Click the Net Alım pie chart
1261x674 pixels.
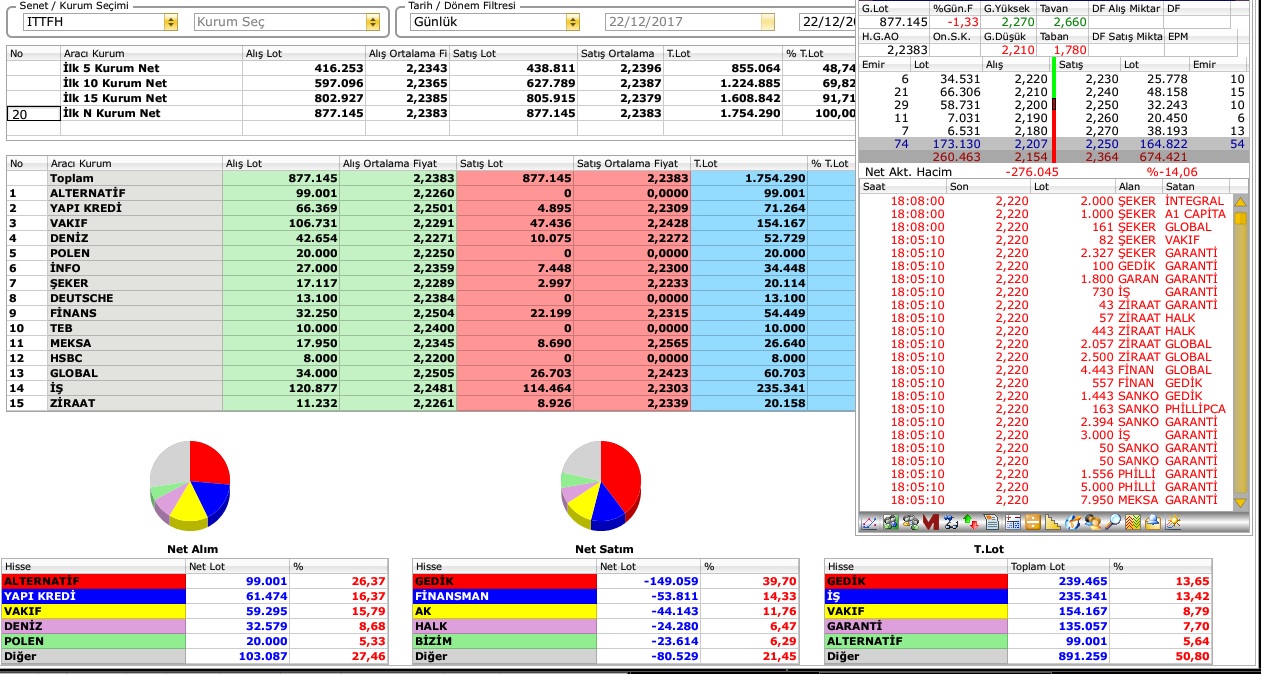pyautogui.click(x=189, y=484)
